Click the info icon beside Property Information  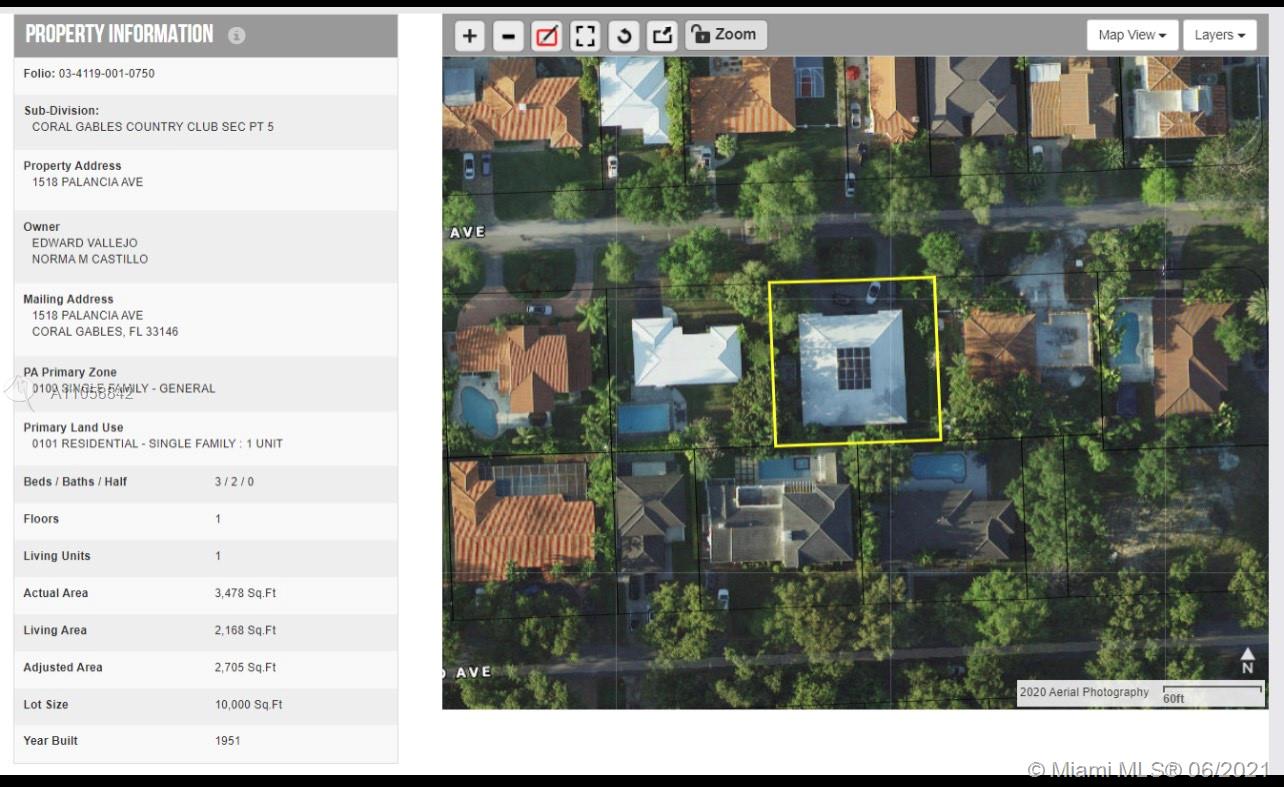[x=236, y=35]
